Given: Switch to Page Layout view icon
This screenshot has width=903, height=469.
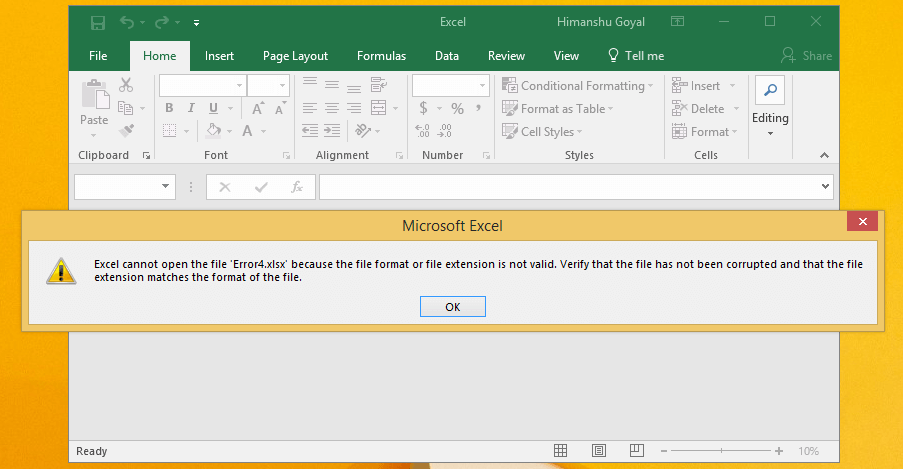Looking at the screenshot, I should coord(599,451).
